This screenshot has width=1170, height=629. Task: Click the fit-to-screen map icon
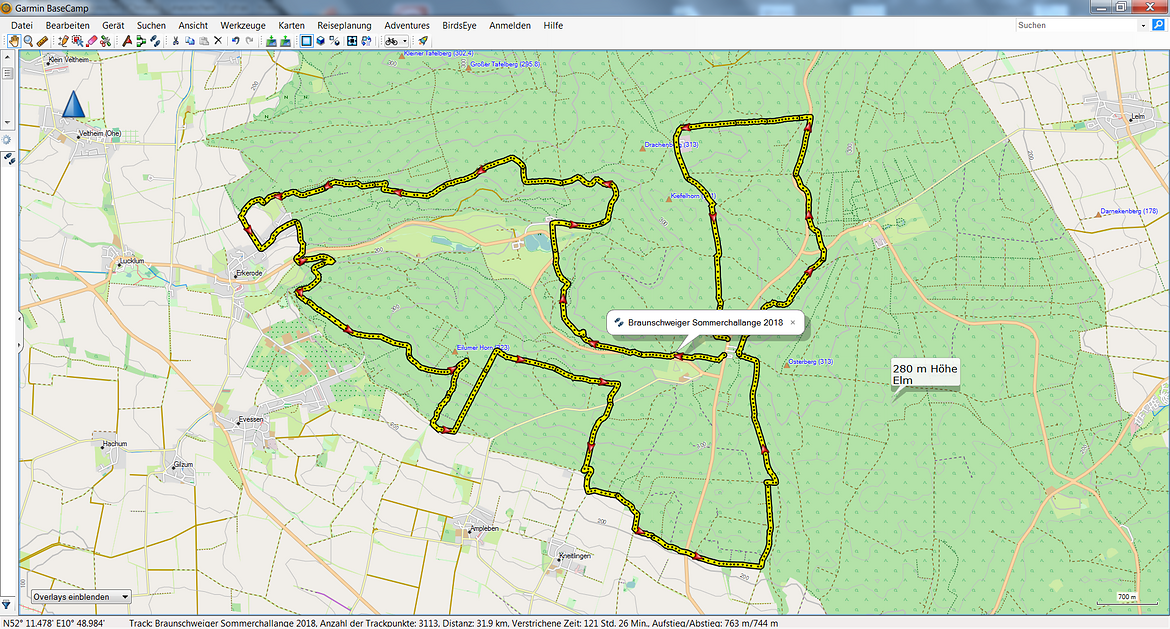click(352, 41)
